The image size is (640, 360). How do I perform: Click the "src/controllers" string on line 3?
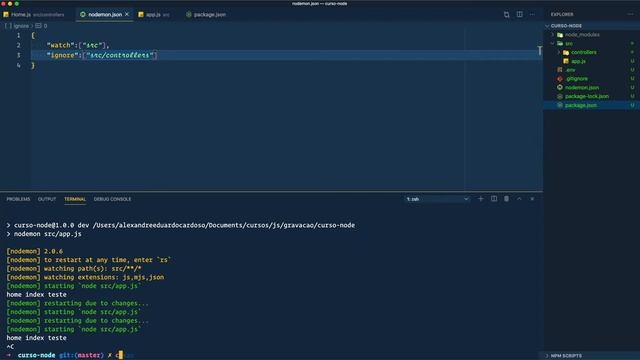point(120,55)
